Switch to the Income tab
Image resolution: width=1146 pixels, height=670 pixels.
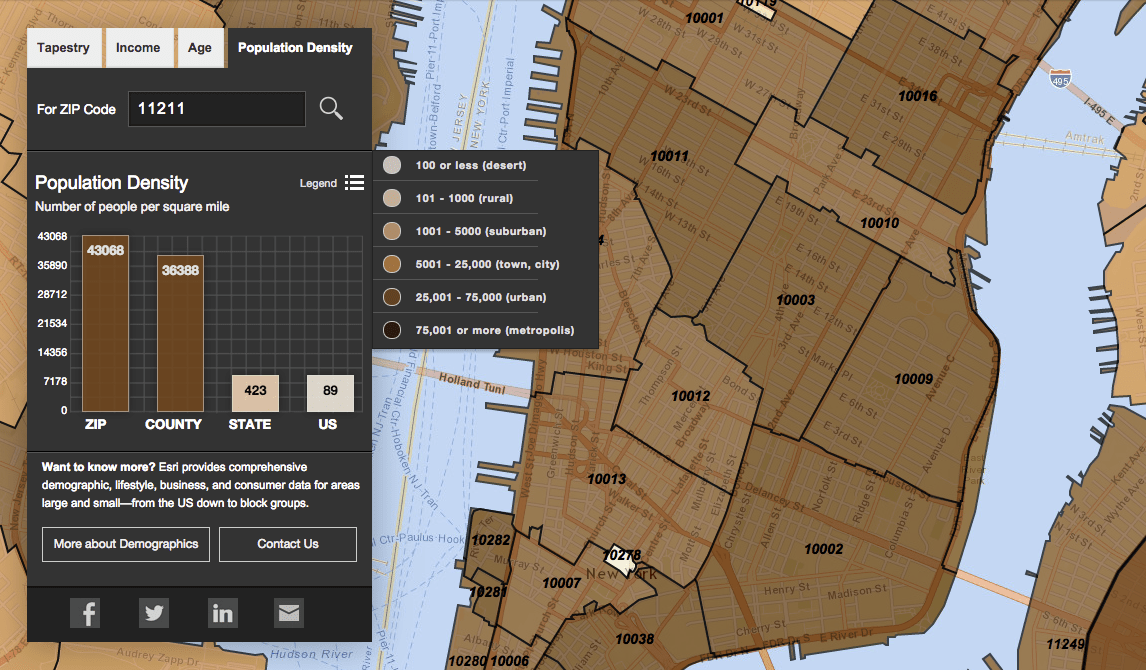139,47
